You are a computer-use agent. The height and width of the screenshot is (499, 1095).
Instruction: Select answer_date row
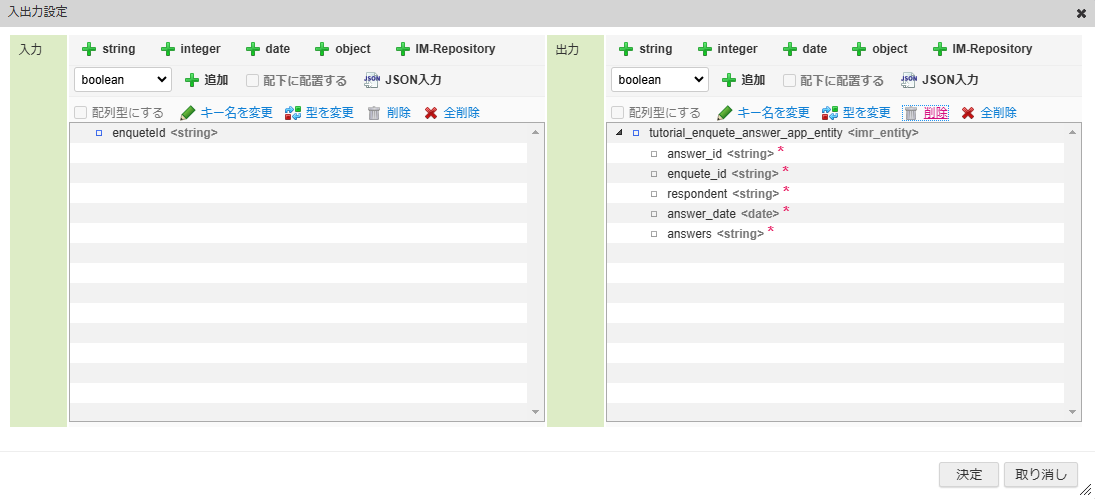point(836,213)
